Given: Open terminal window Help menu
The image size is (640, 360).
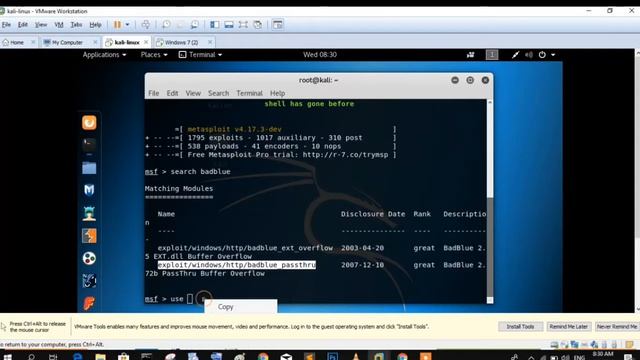Looking at the screenshot, I should [277, 93].
